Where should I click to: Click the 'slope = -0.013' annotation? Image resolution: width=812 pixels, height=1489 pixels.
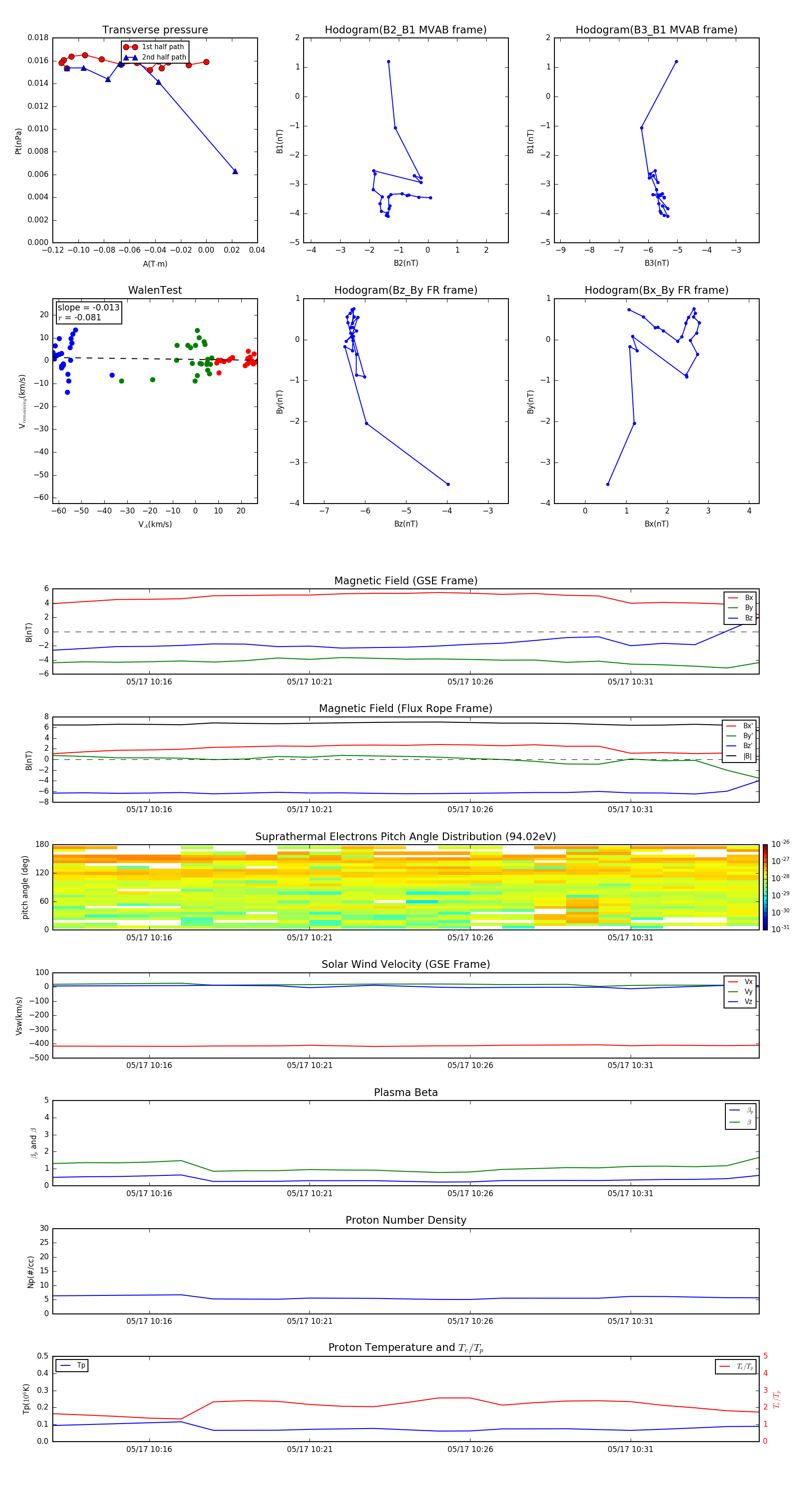tap(88, 308)
